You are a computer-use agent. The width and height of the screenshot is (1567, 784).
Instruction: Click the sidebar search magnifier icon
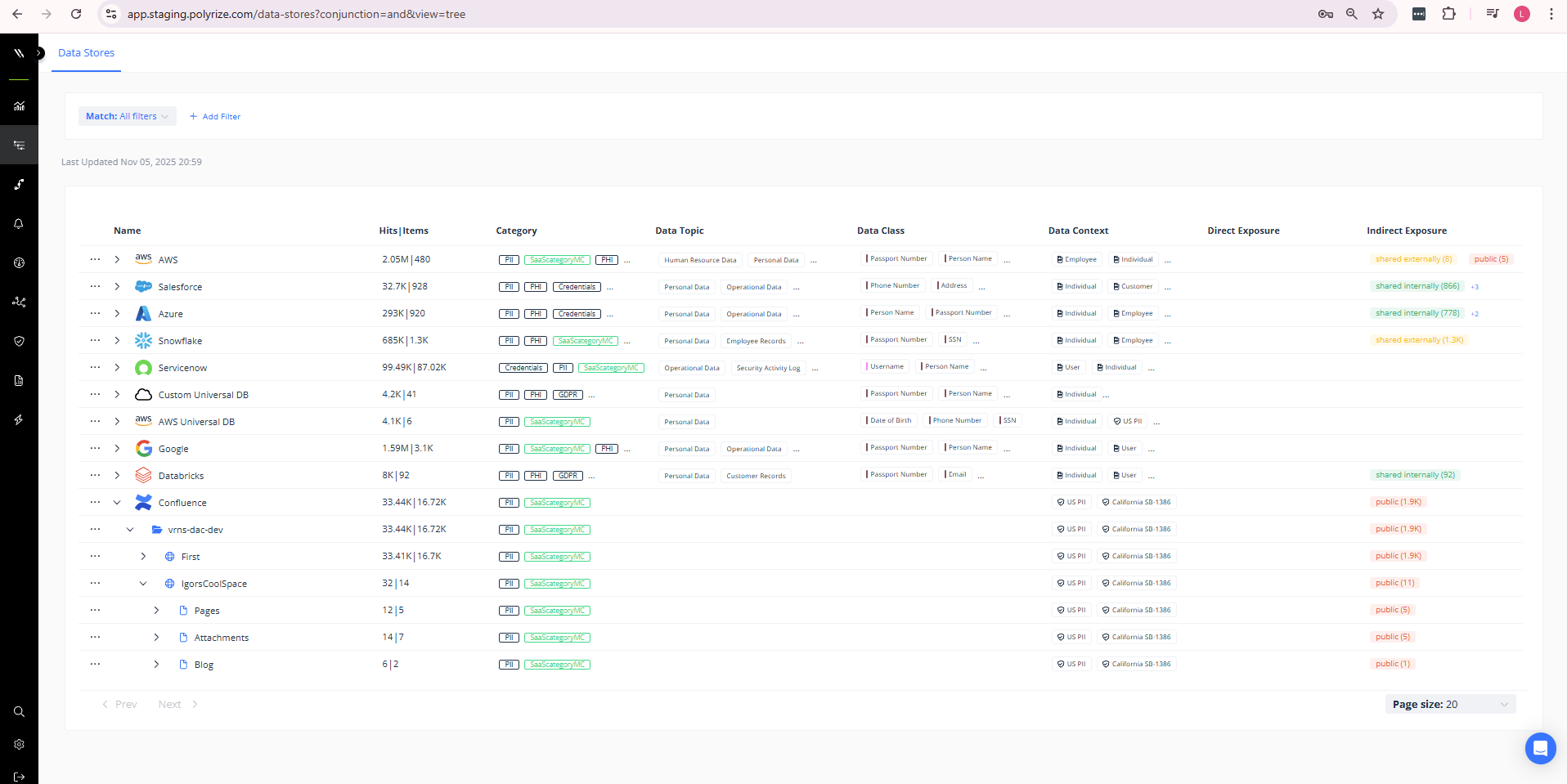point(19,712)
